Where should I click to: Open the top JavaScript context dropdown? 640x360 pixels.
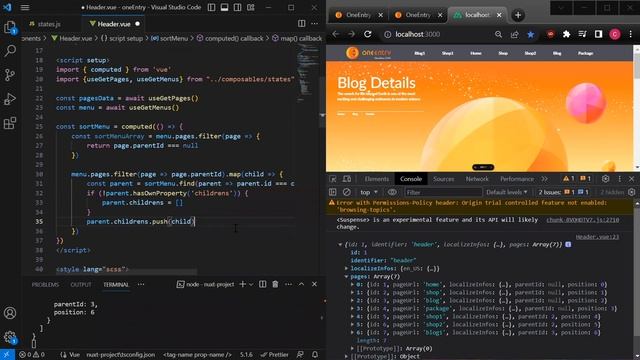click(x=369, y=192)
